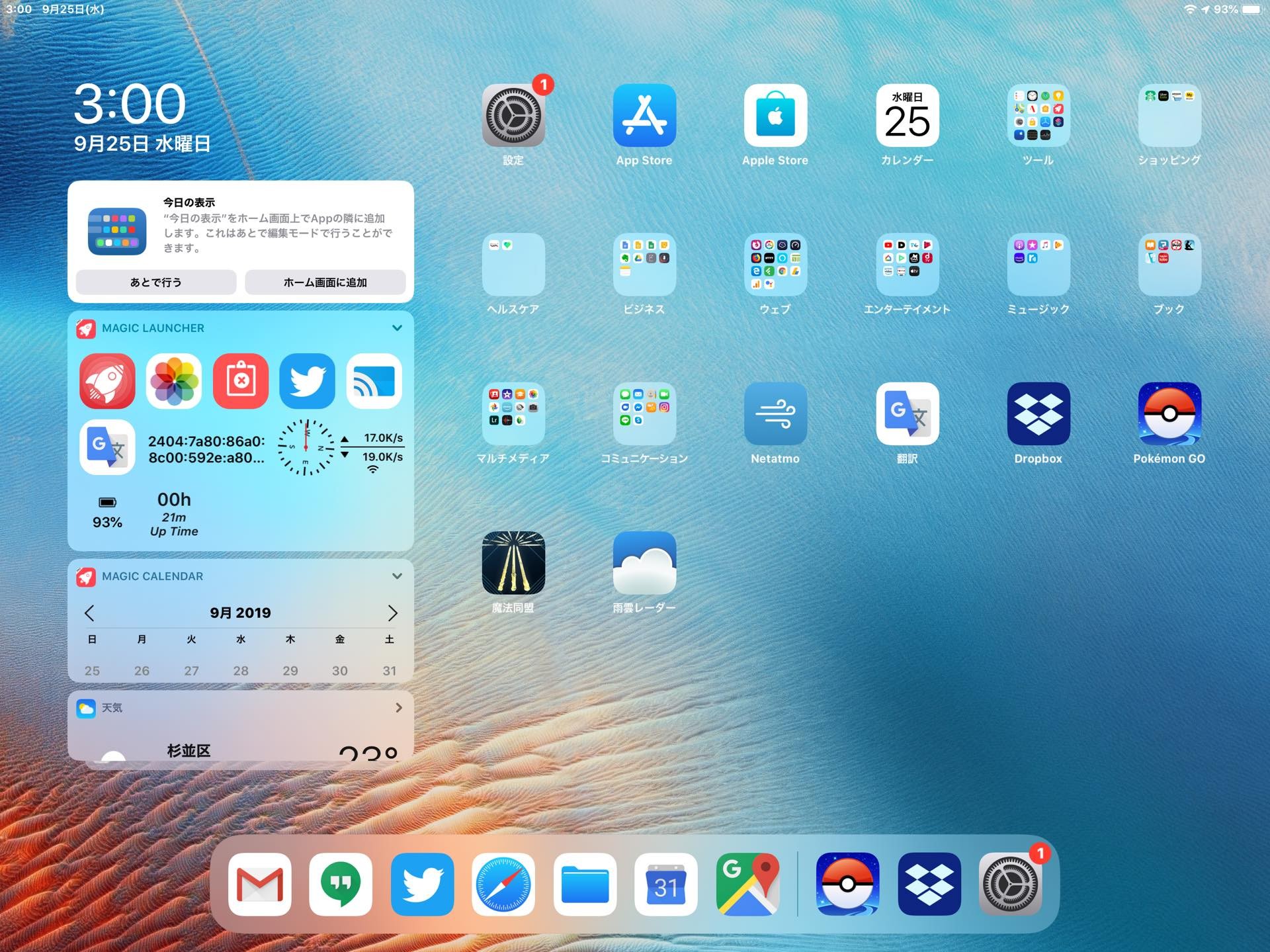1270x952 pixels.
Task: Tap the IP address 2404:7a80:86a0 text
Action: click(x=206, y=449)
